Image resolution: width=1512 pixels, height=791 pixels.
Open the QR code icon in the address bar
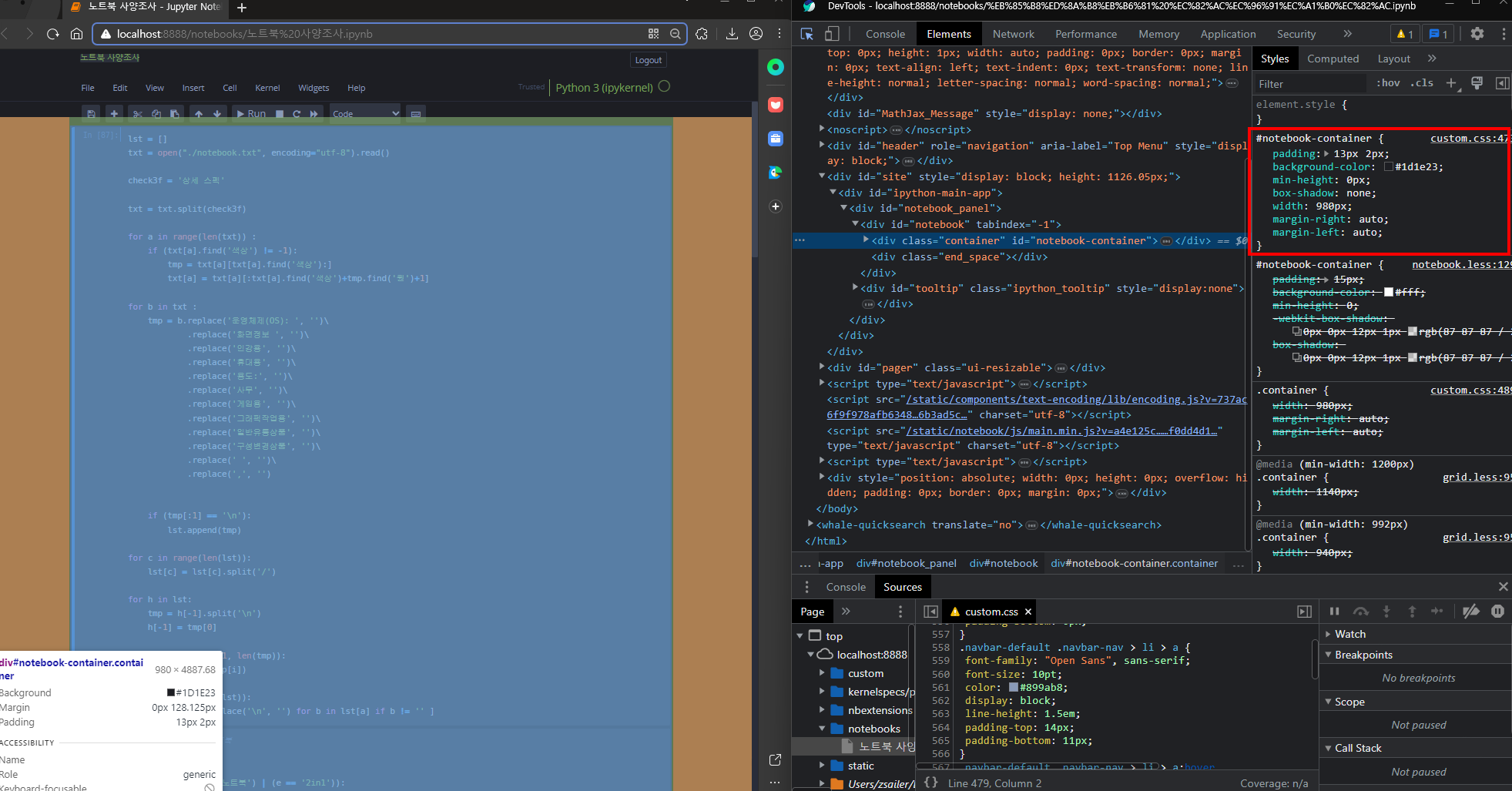tap(653, 34)
